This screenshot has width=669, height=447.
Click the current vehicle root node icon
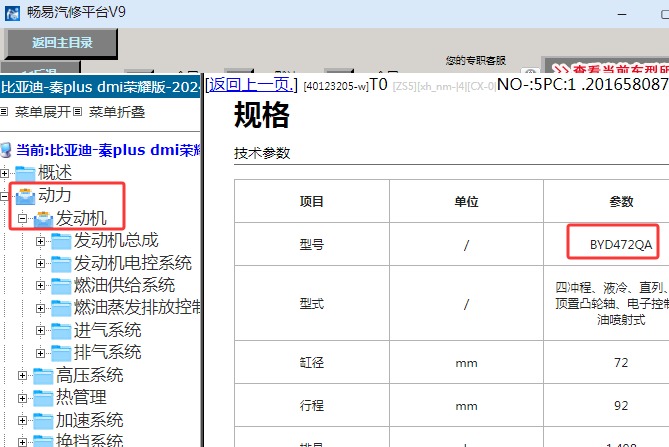coord(6,150)
